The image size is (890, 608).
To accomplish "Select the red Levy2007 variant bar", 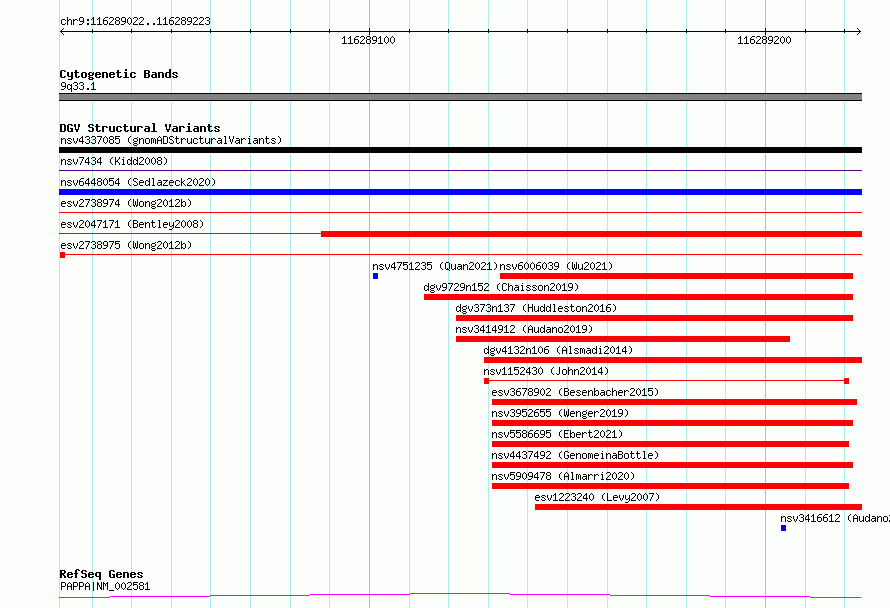I will pyautogui.click(x=698, y=508).
